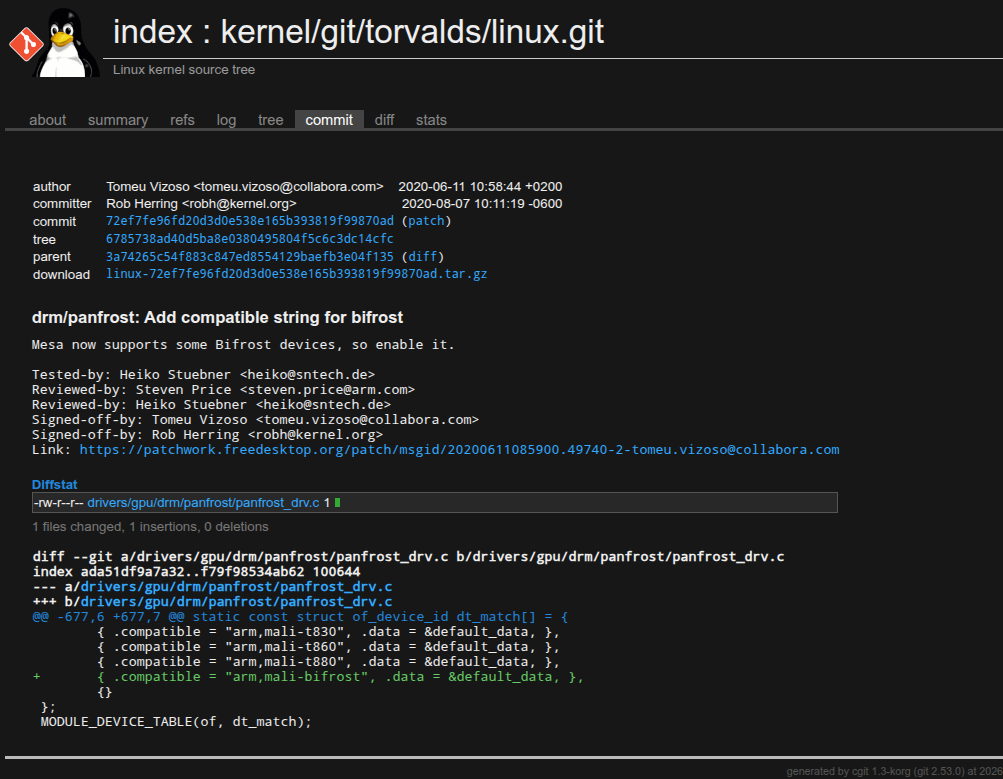Screen dimensions: 1003x779
Task: Open commit hash 72ef7fe96fd2 link
Action: click(250, 221)
